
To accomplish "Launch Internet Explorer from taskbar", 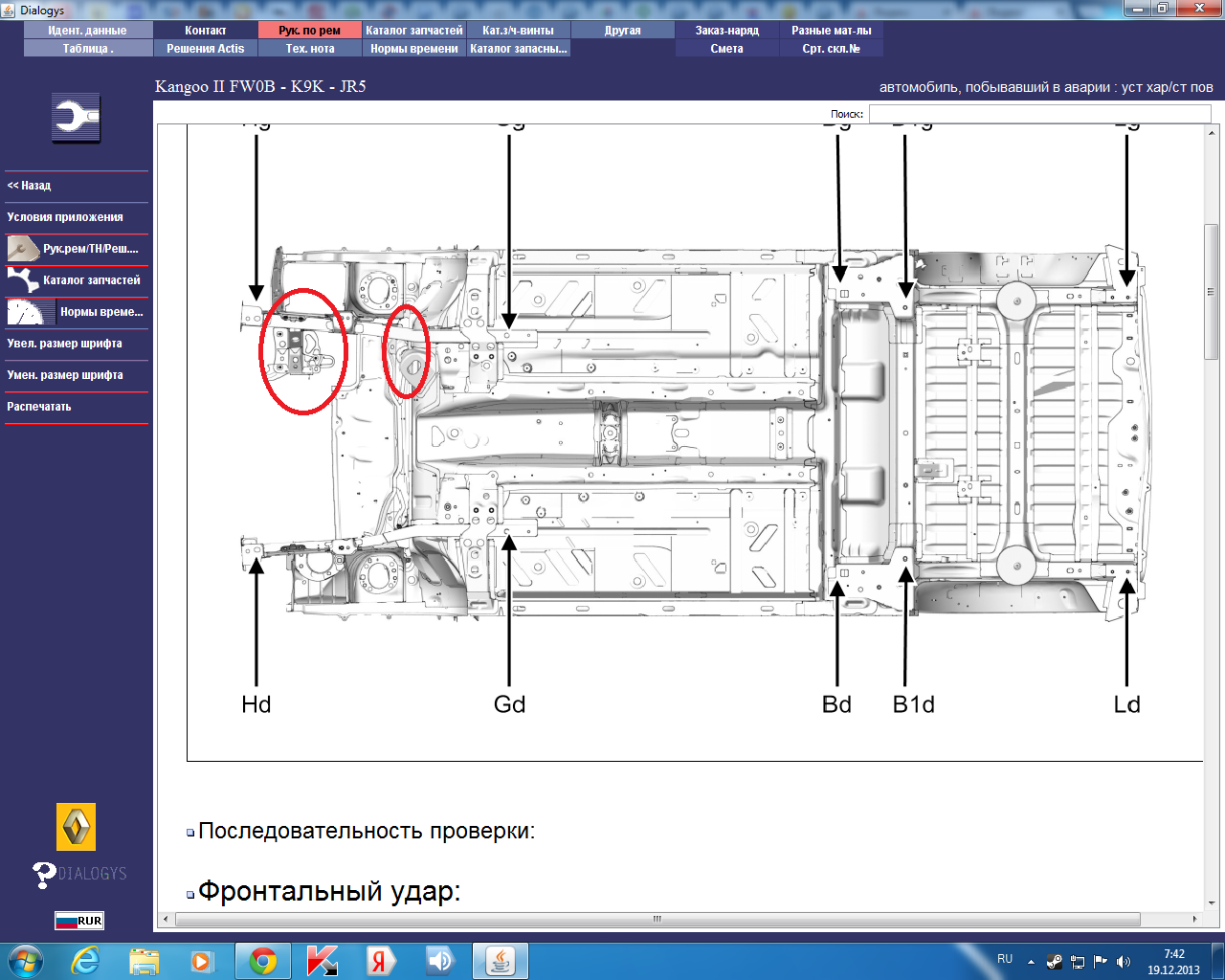I will coord(85,961).
